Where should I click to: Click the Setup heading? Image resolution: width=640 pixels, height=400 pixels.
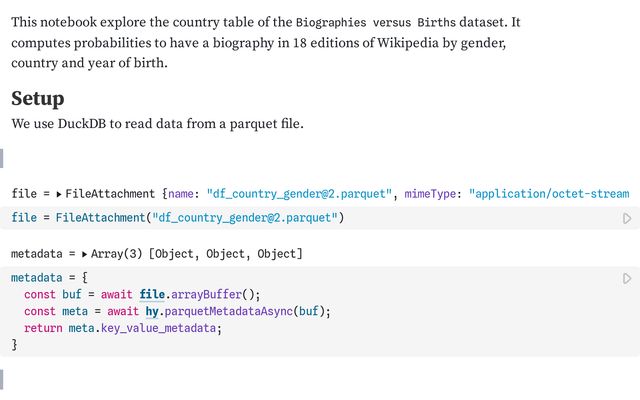[38, 98]
